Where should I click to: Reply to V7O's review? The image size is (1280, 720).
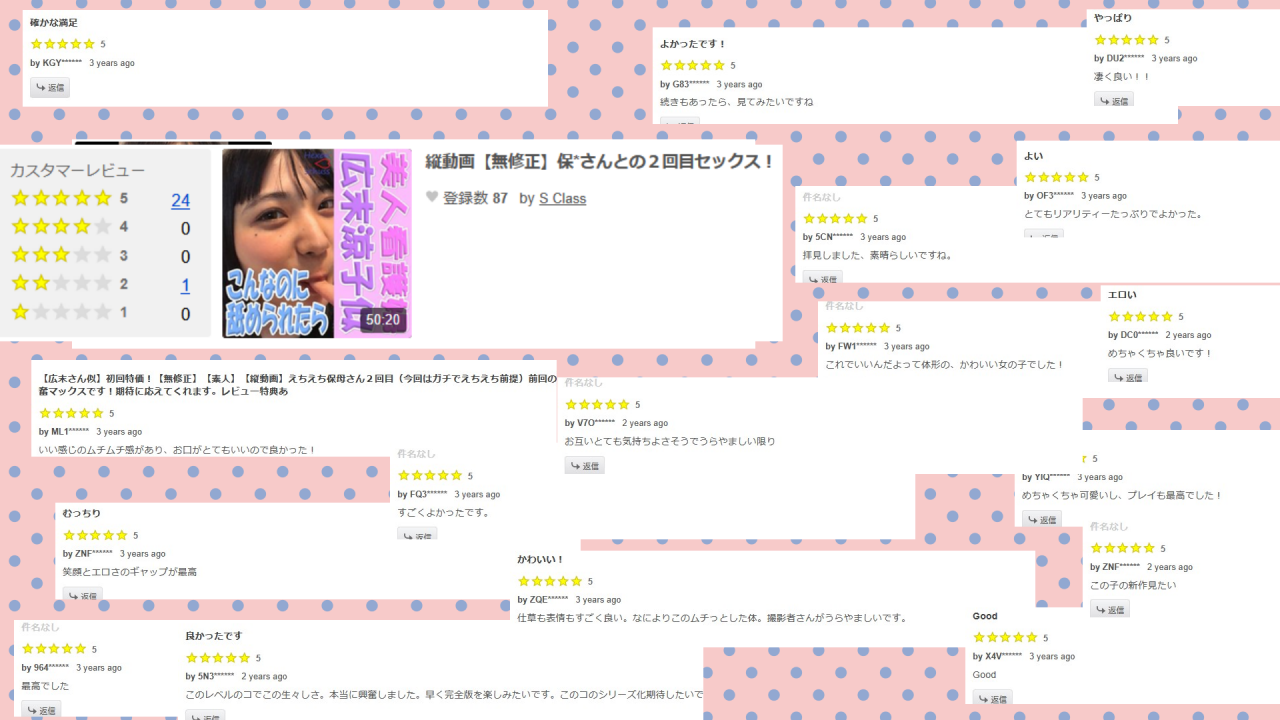tap(585, 465)
